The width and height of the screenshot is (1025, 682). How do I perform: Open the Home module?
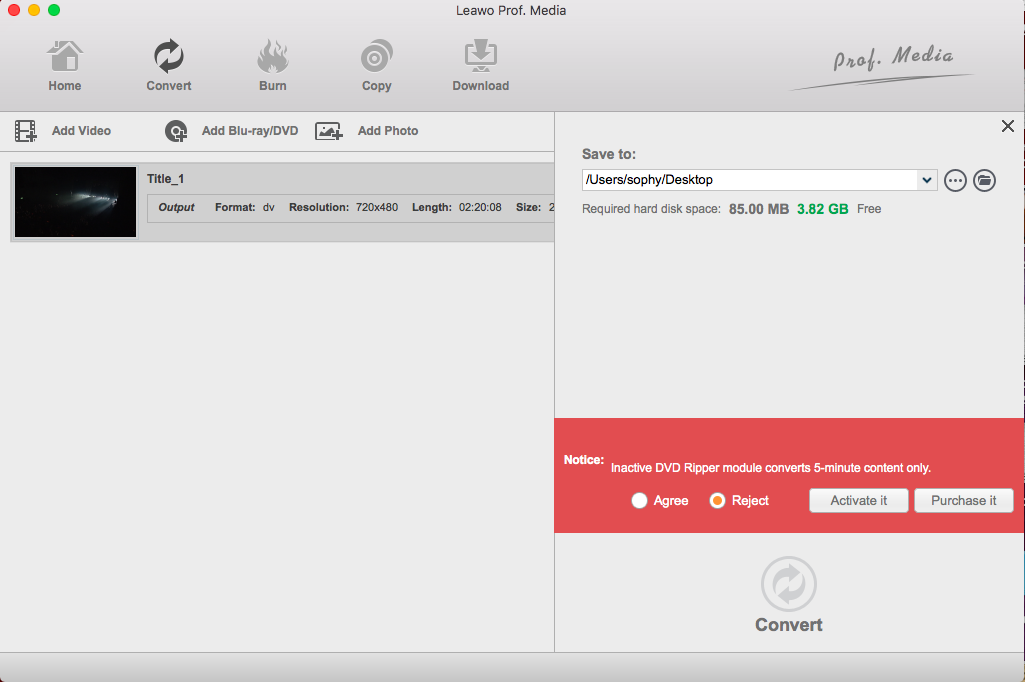coord(64,65)
